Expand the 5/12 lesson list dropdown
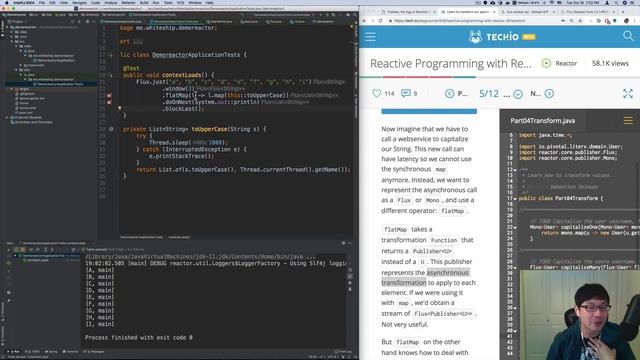Screen dimensions: 640x360 click(518, 94)
